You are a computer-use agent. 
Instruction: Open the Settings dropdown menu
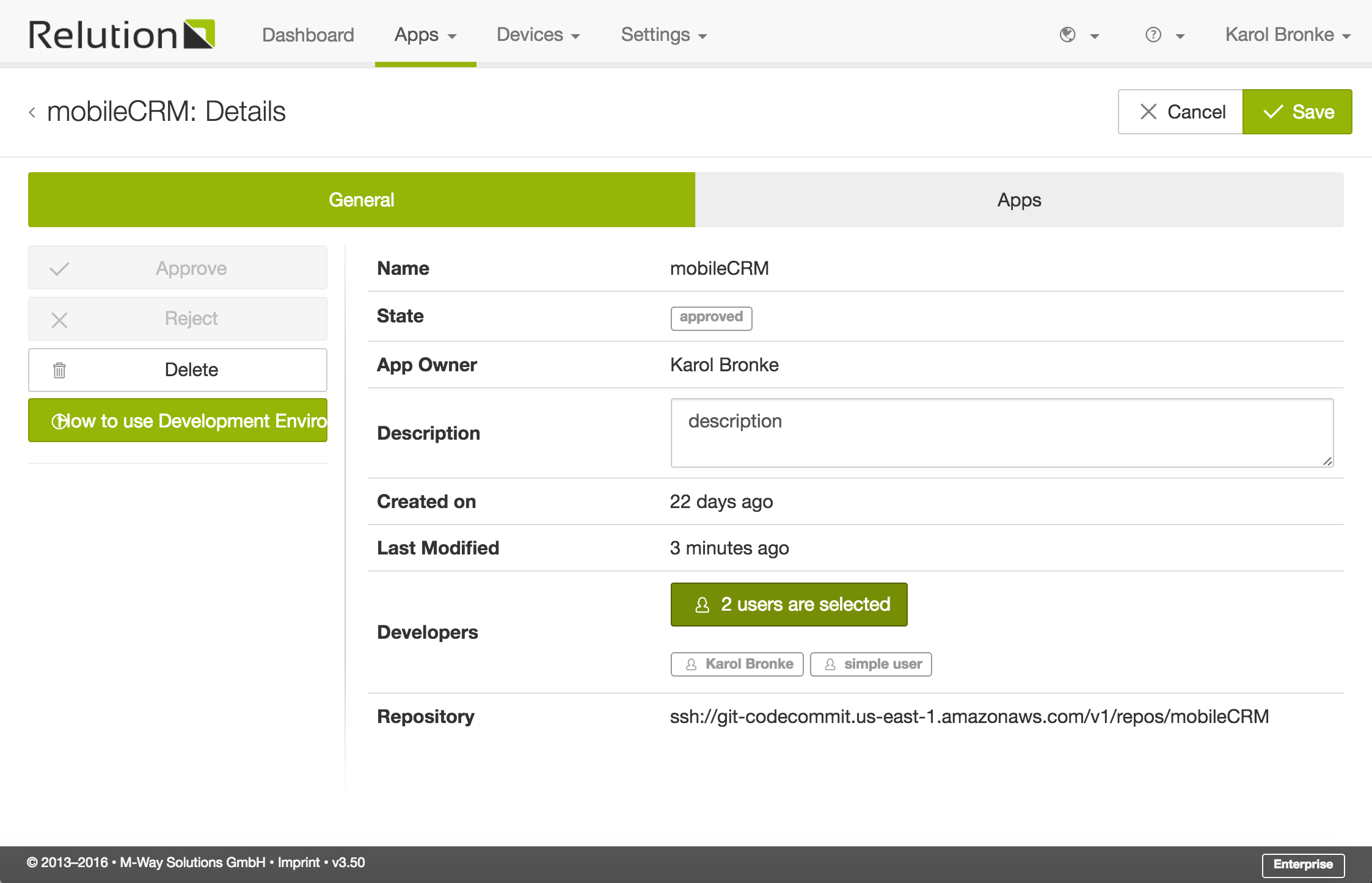[663, 35]
